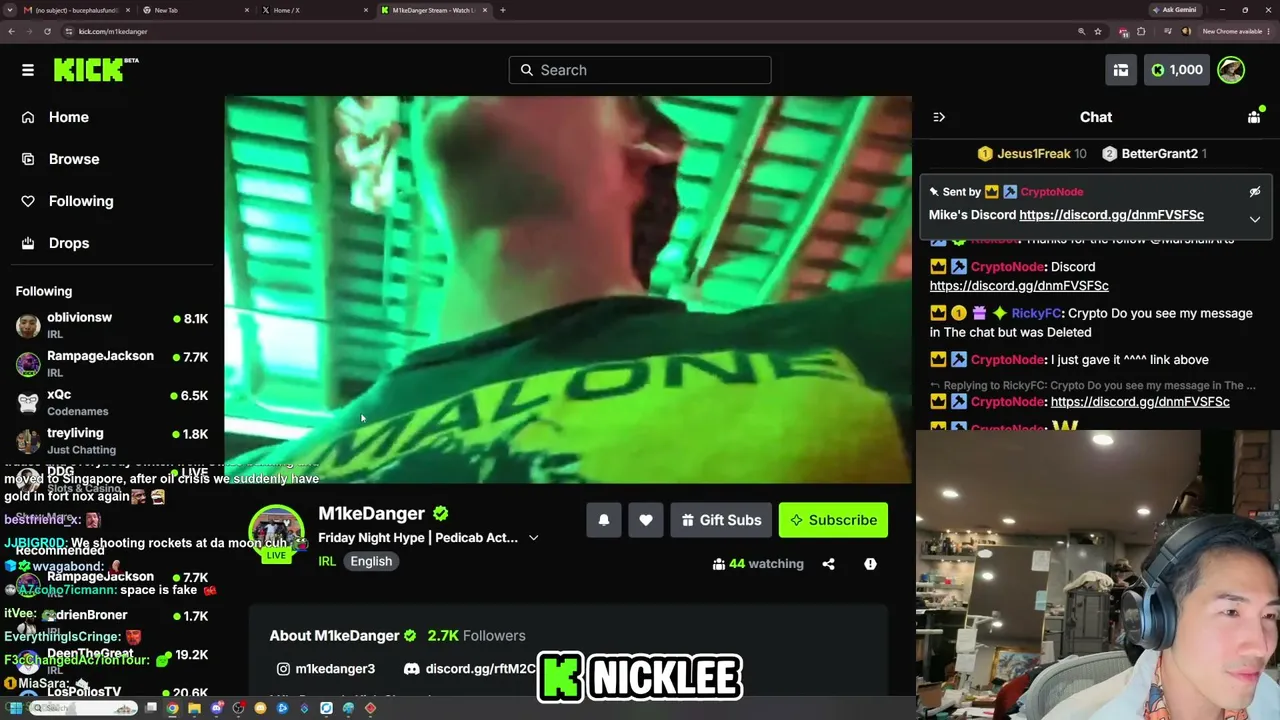Open the hamburger sidebar menu
The image size is (1280, 720).
tap(28, 70)
